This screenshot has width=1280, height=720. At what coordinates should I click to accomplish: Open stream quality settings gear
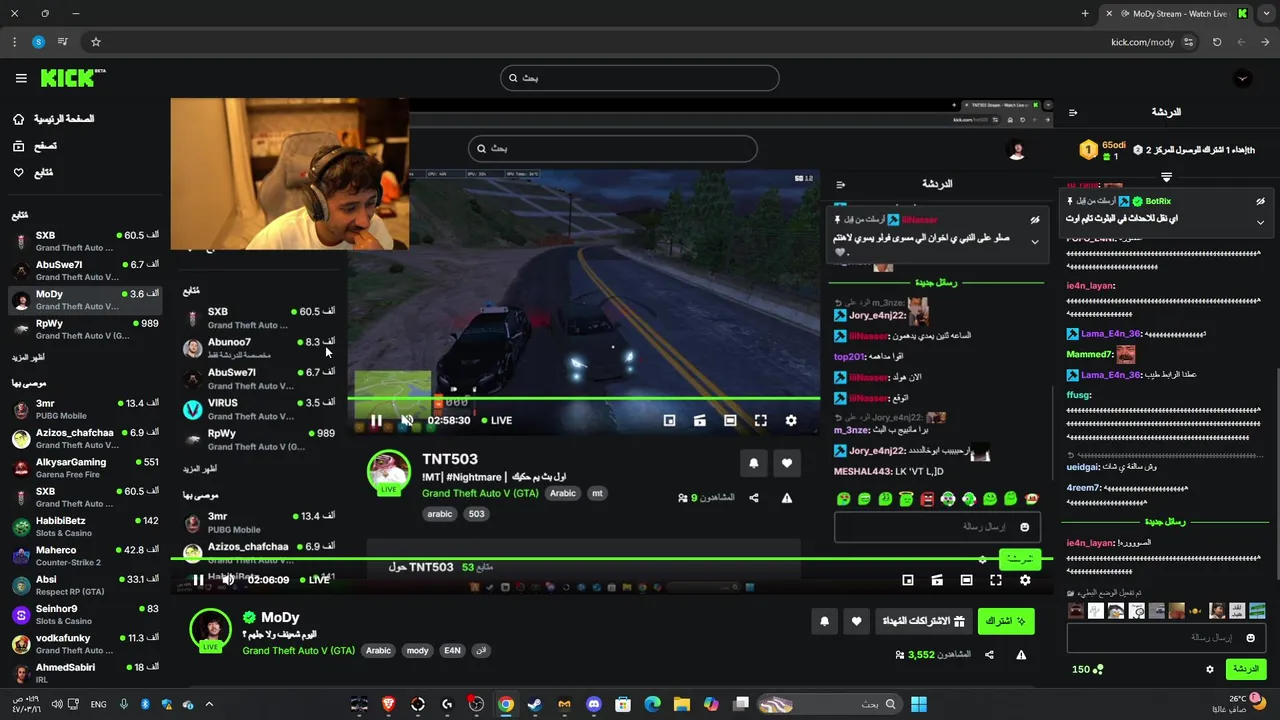(1025, 580)
